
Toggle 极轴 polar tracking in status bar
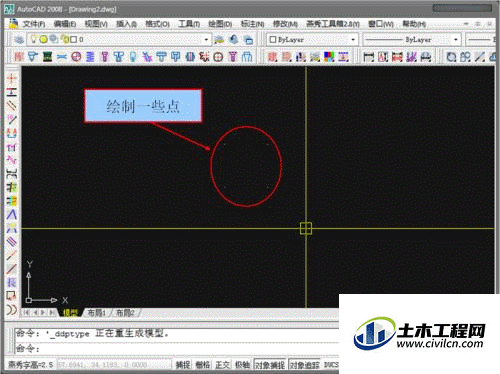242,365
